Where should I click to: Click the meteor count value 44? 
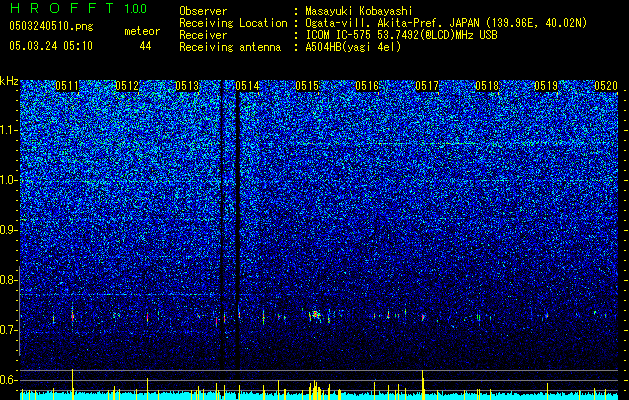[x=145, y=46]
